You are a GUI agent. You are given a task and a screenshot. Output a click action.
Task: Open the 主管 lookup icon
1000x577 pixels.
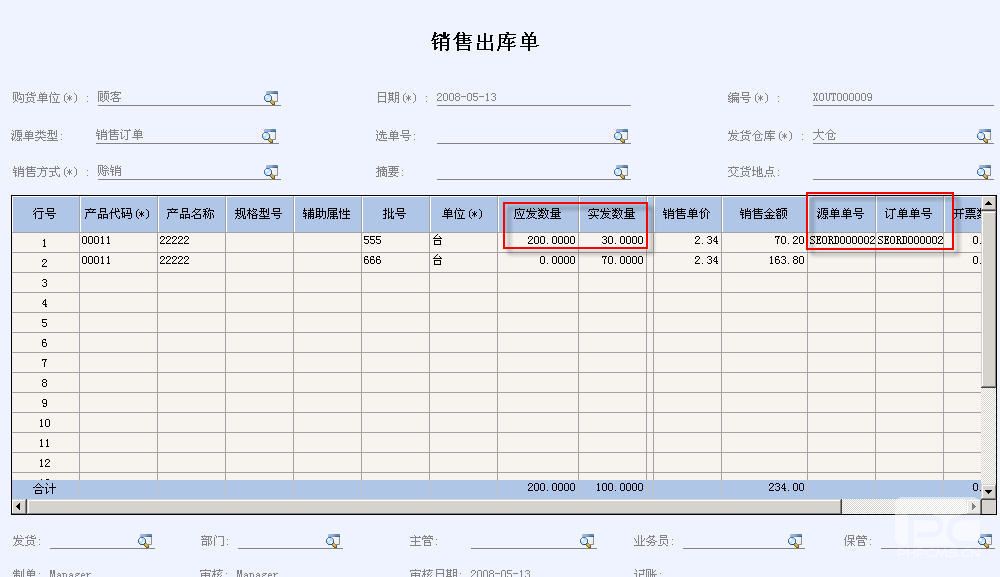[587, 541]
